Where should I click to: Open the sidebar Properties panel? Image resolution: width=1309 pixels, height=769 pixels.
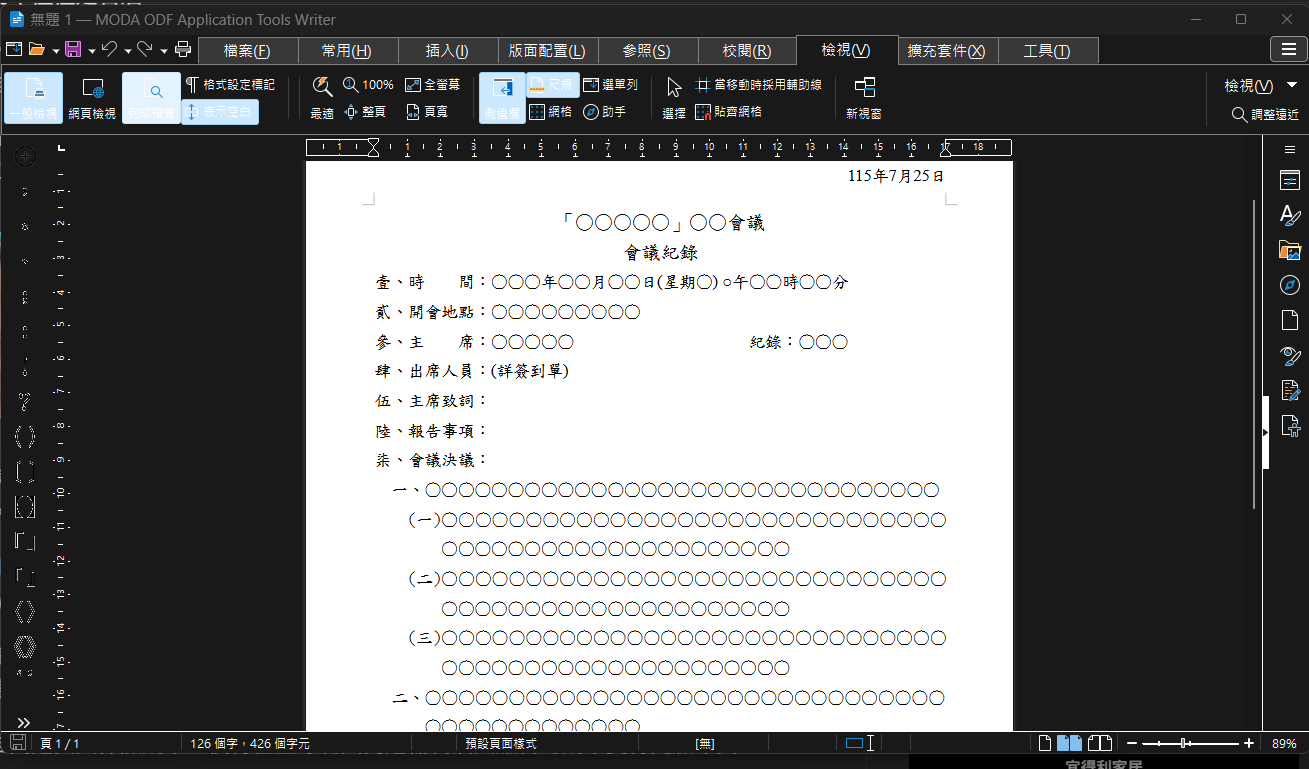click(x=1290, y=181)
